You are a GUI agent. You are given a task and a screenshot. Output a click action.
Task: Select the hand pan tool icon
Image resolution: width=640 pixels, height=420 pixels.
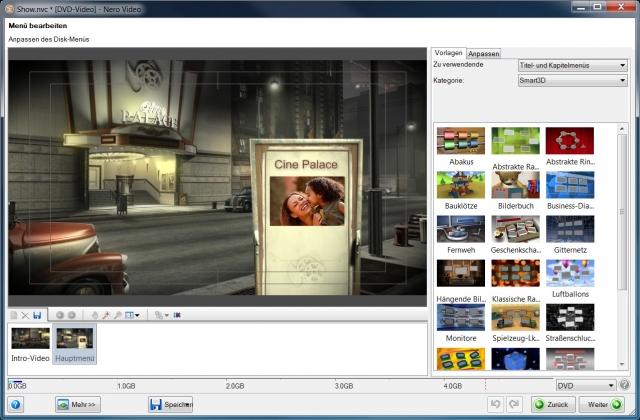point(95,315)
